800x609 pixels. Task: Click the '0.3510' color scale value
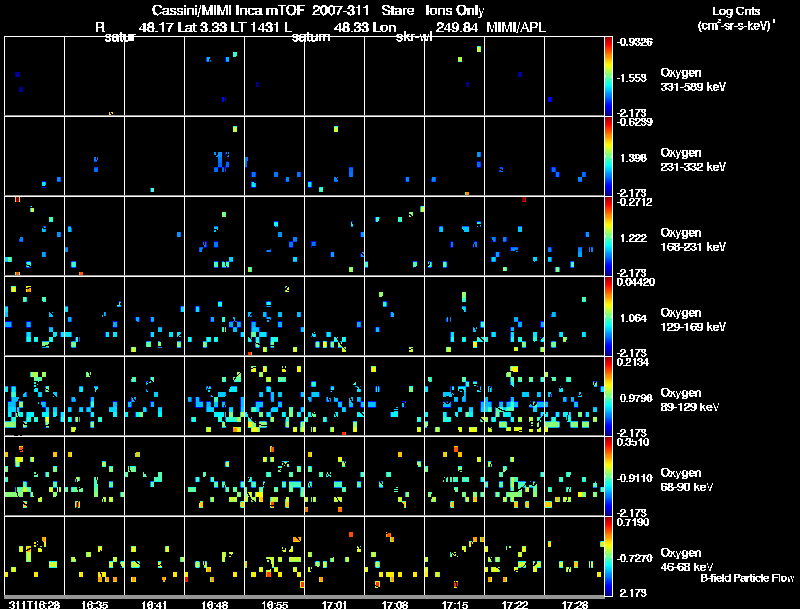(633, 442)
